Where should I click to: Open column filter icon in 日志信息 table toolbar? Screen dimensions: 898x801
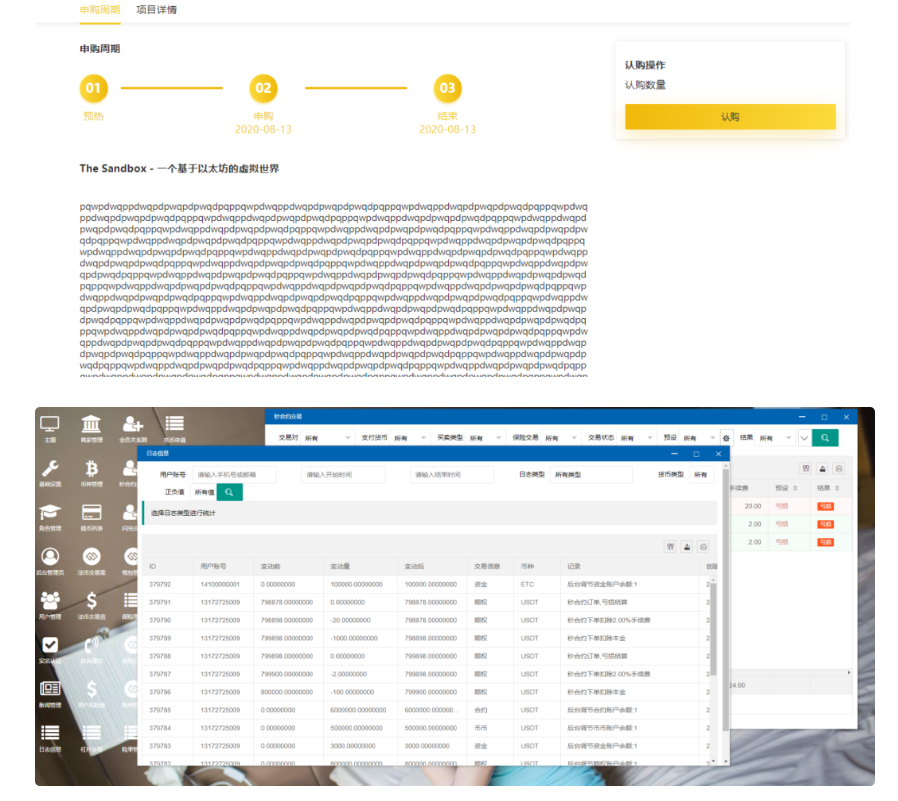pyautogui.click(x=670, y=547)
